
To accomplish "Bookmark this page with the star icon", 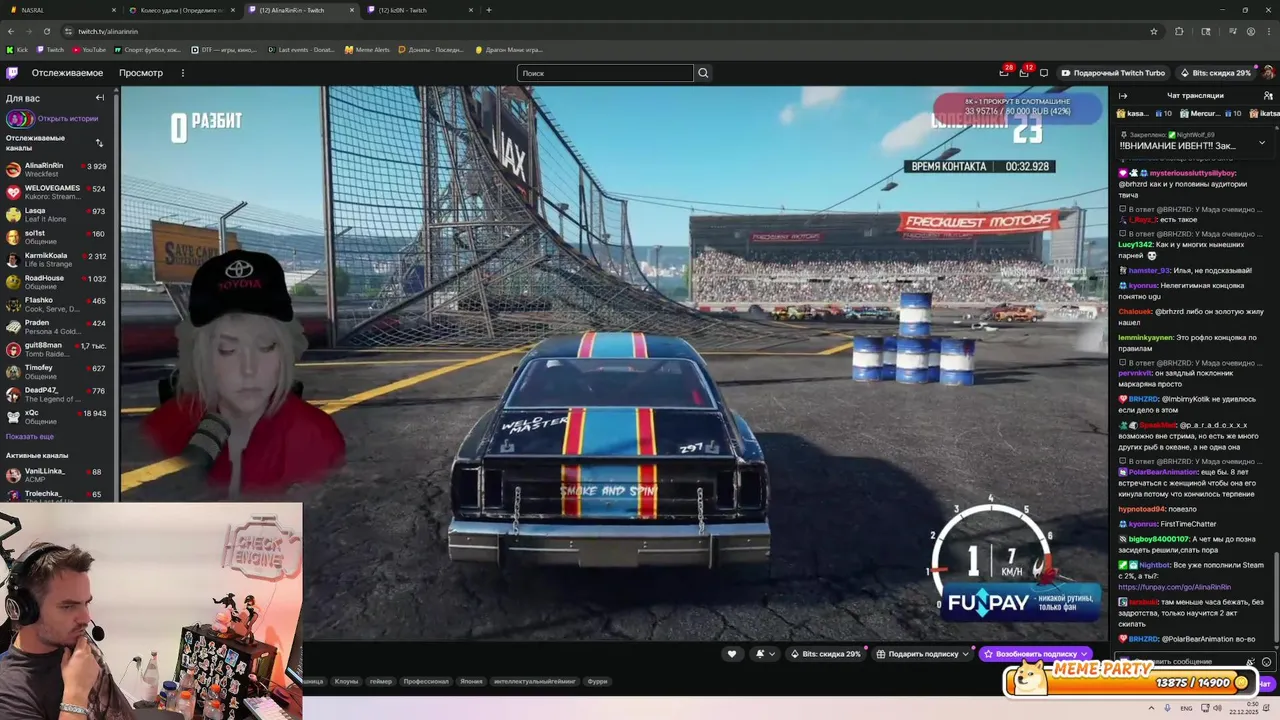I will 1154,31.
